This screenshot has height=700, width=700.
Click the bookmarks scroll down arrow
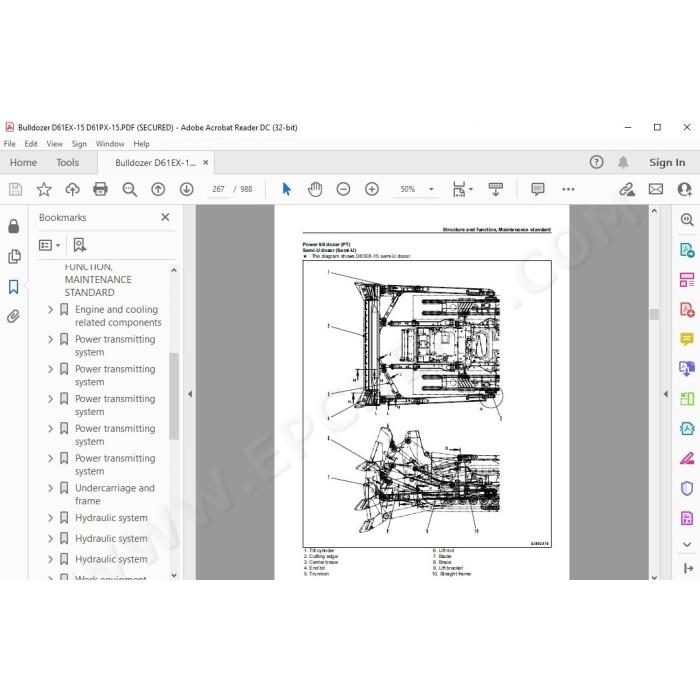pyautogui.click(x=174, y=575)
